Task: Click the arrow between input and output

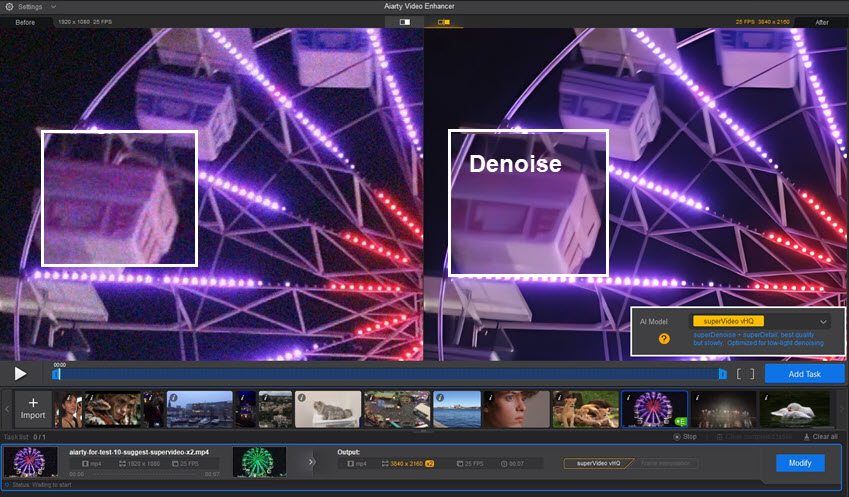Action: [x=311, y=462]
